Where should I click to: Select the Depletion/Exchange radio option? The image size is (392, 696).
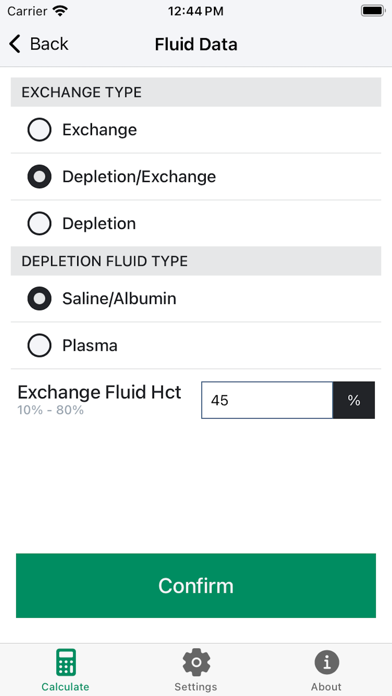[40, 177]
